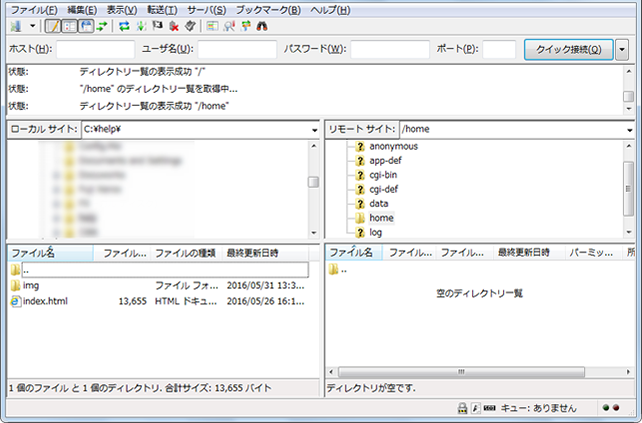Image resolution: width=642 pixels, height=423 pixels.
Task: Sort local list by ファイル名 column
Action: click(x=50, y=253)
